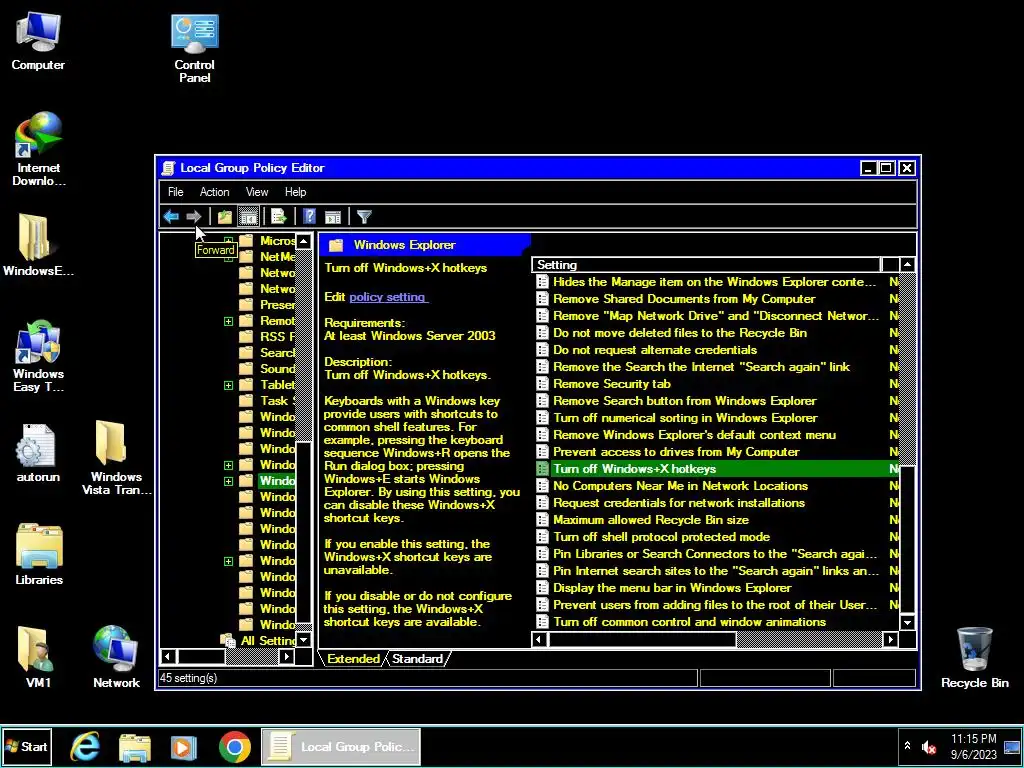Open the Help menu
Screen dimensions: 1024x768
pos(295,192)
